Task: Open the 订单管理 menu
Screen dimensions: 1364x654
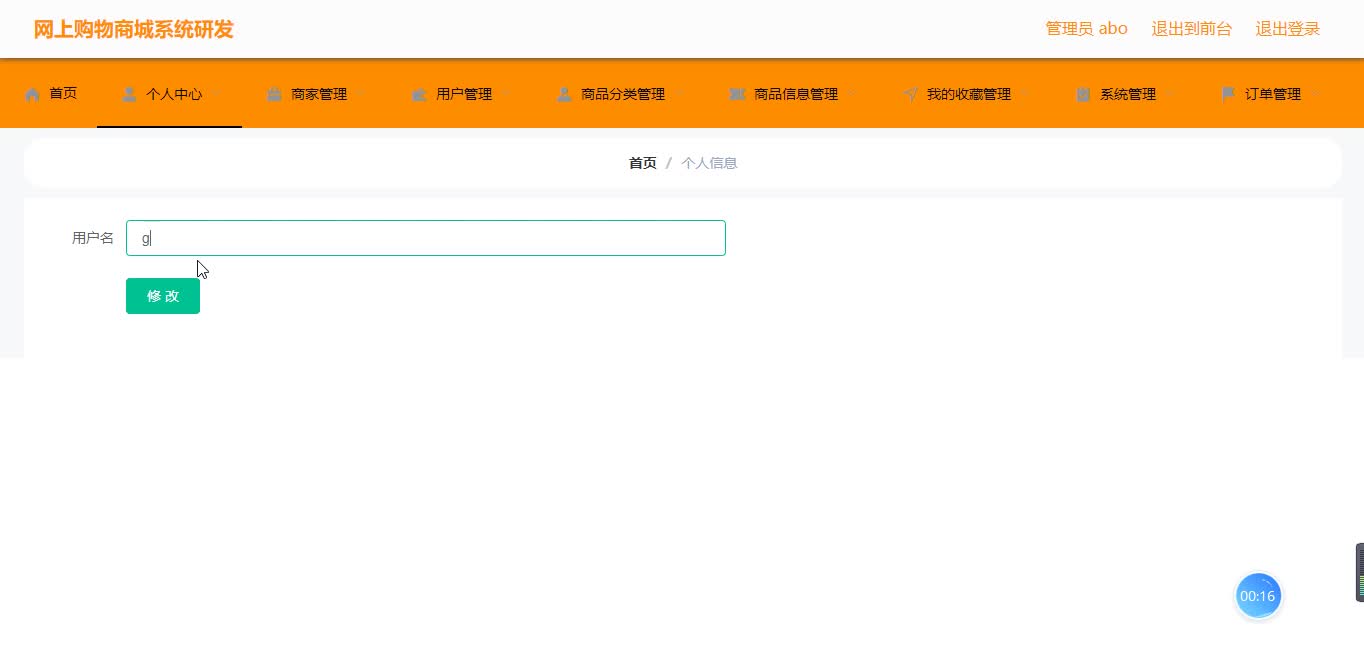Action: click(1268, 94)
